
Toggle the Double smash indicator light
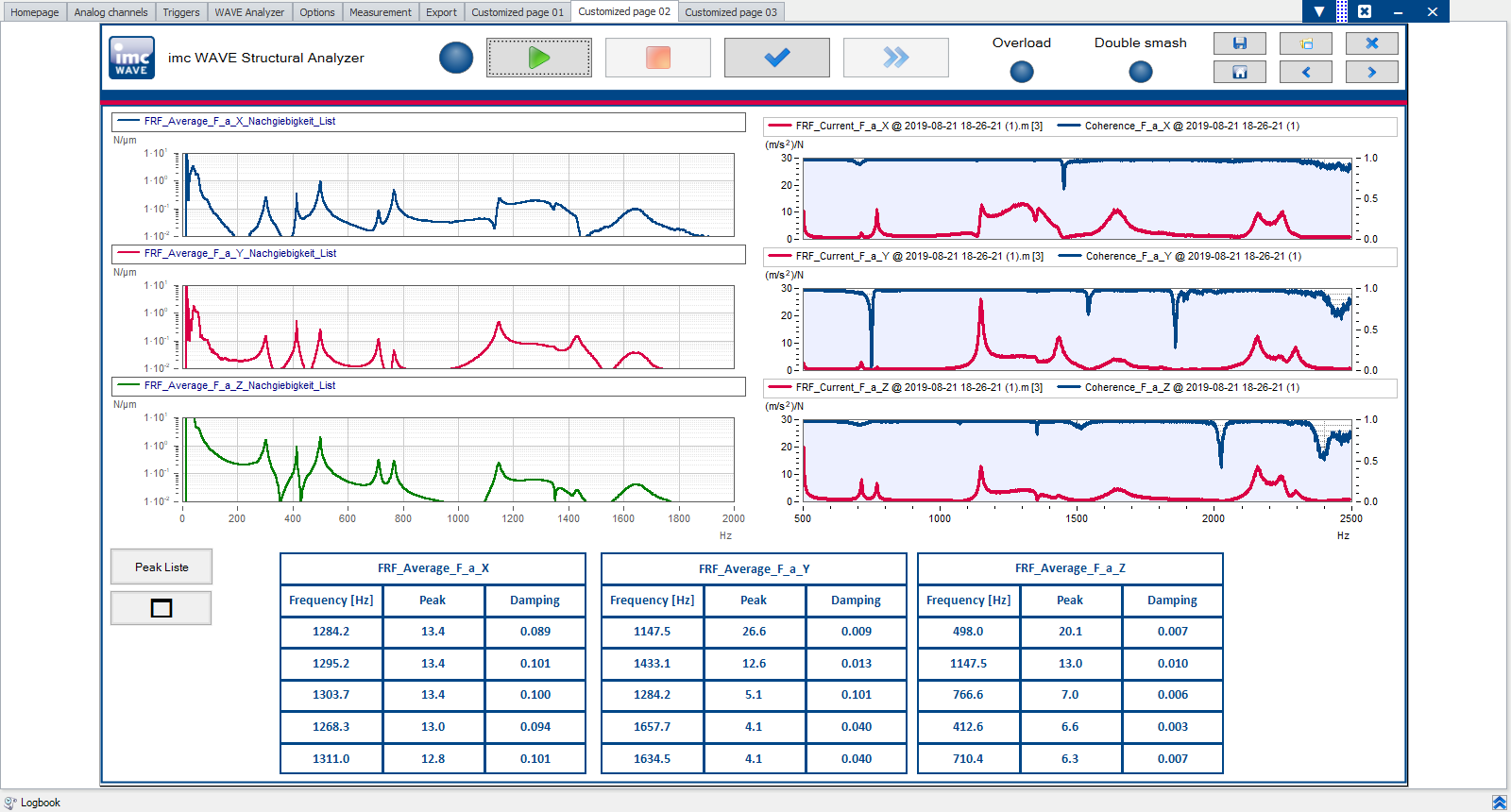tap(1140, 72)
